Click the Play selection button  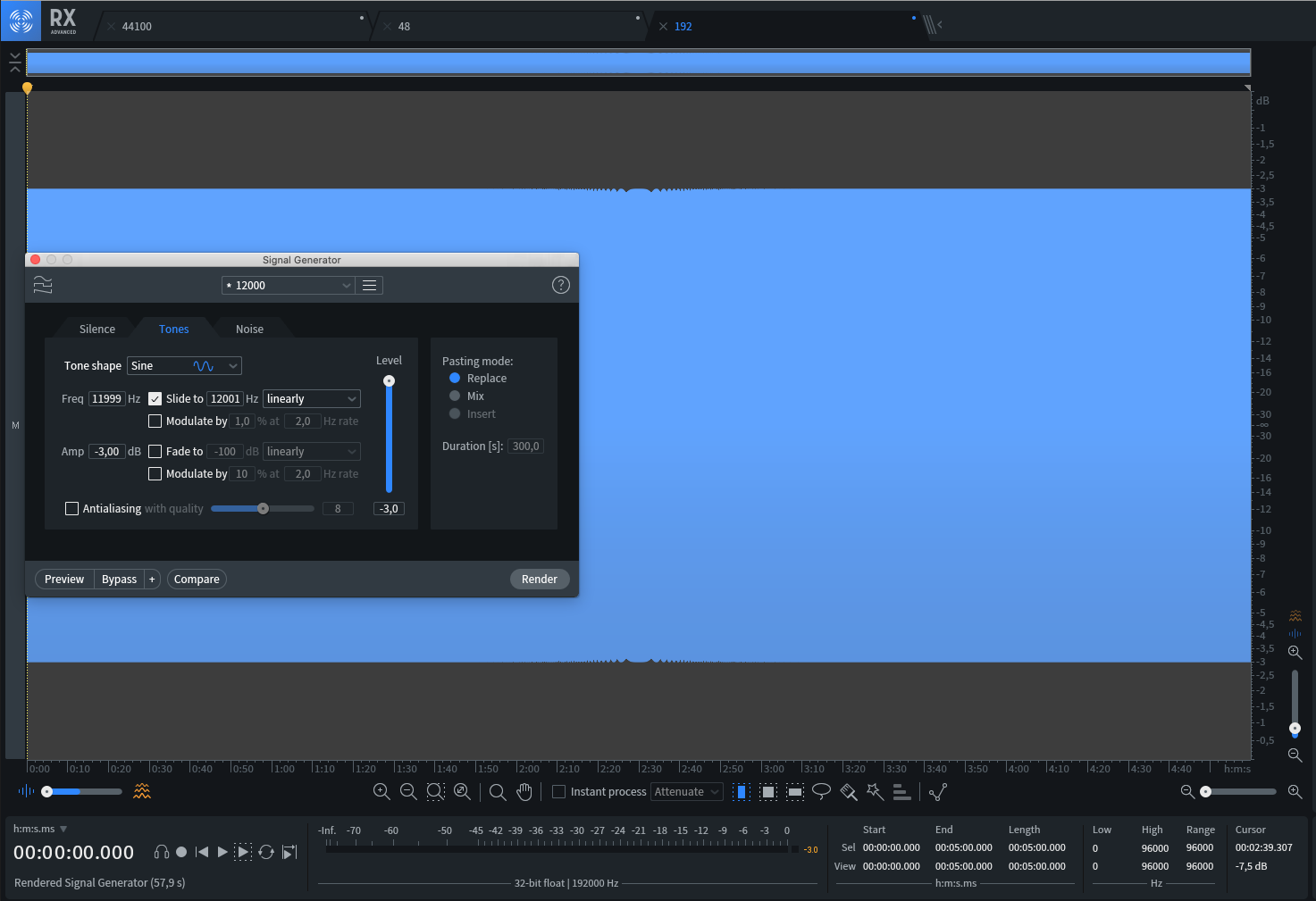pyautogui.click(x=243, y=852)
